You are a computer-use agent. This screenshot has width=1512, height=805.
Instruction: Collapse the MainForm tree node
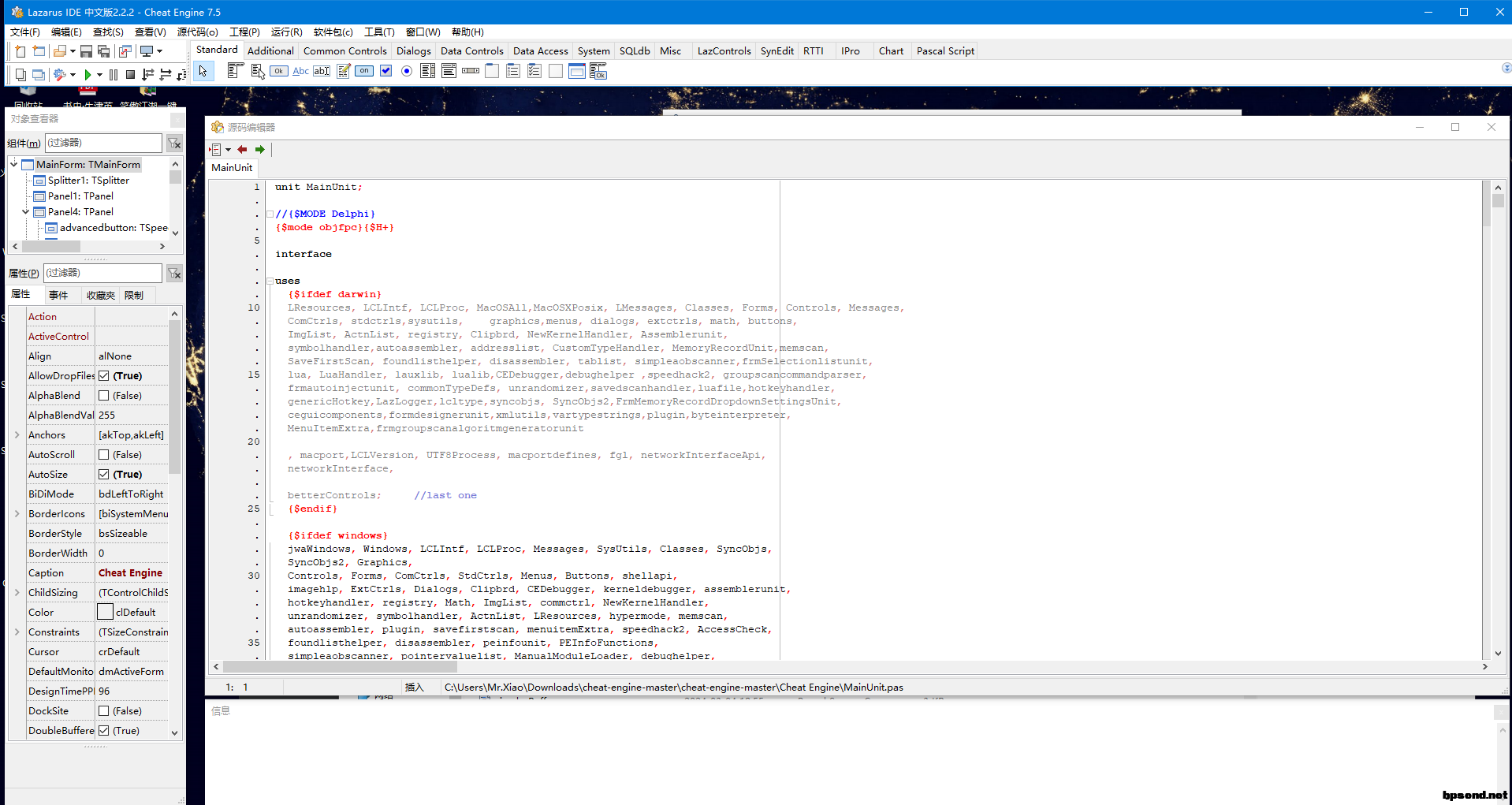click(x=14, y=164)
